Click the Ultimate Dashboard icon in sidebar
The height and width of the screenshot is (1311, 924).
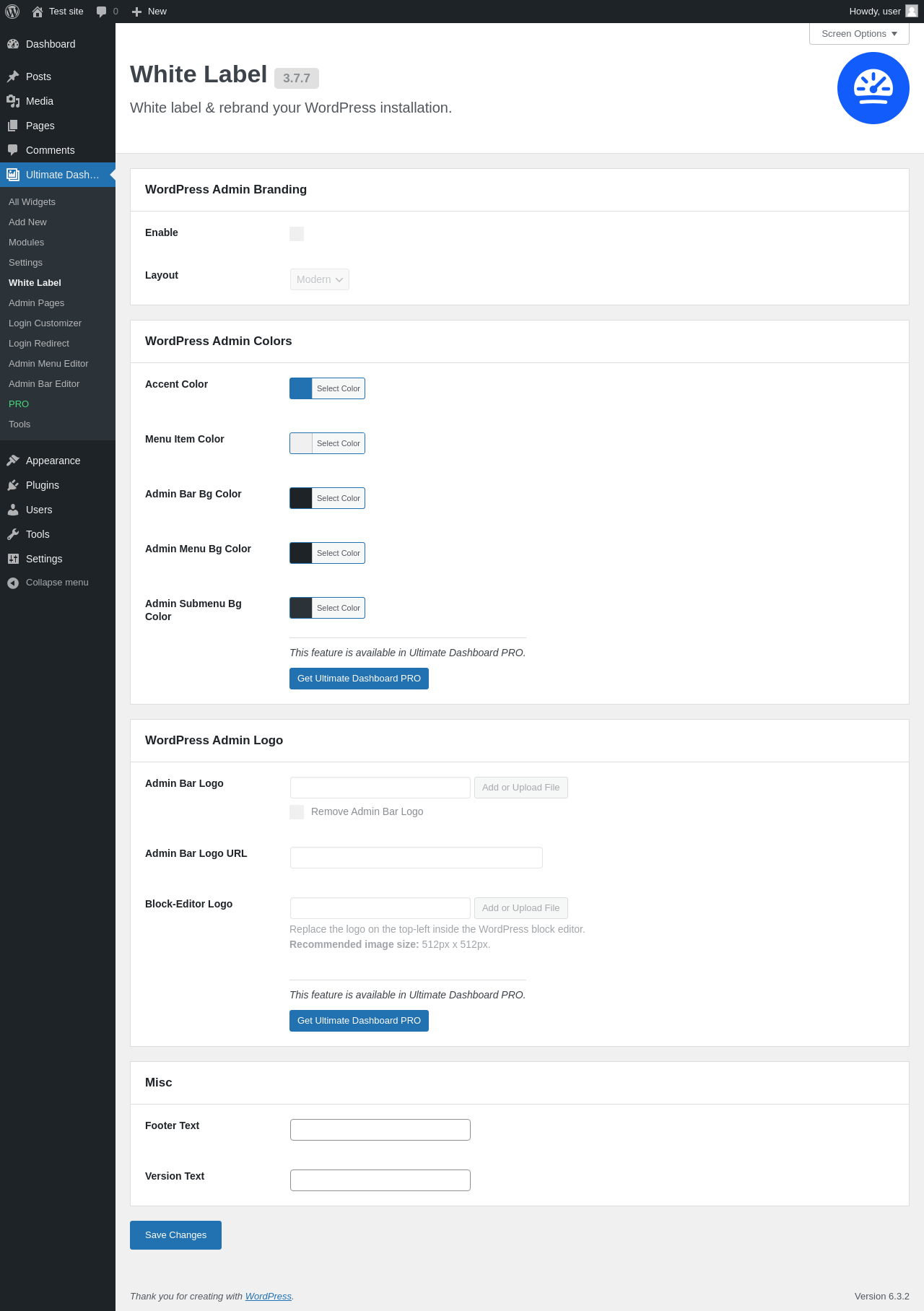(x=13, y=175)
